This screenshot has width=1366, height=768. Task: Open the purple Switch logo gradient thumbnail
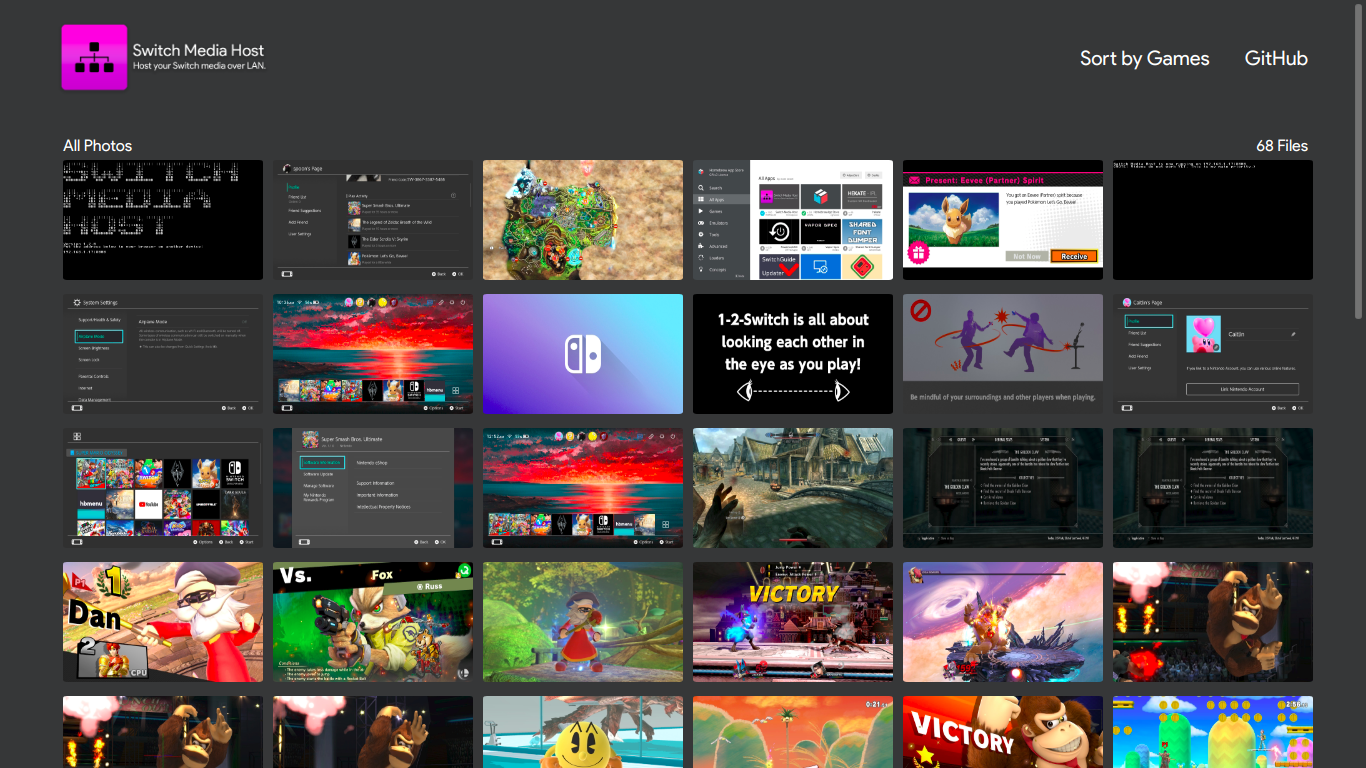click(x=583, y=354)
